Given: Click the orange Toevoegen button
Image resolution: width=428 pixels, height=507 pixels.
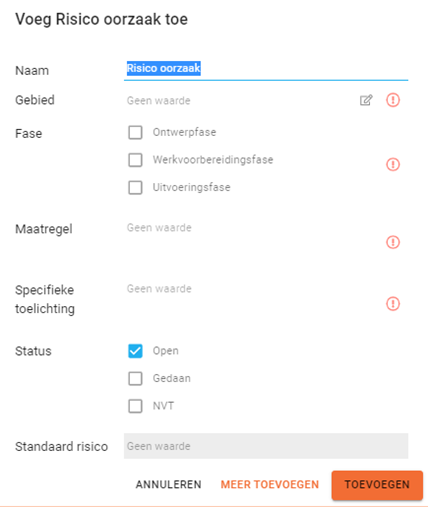Looking at the screenshot, I should pyautogui.click(x=377, y=485).
